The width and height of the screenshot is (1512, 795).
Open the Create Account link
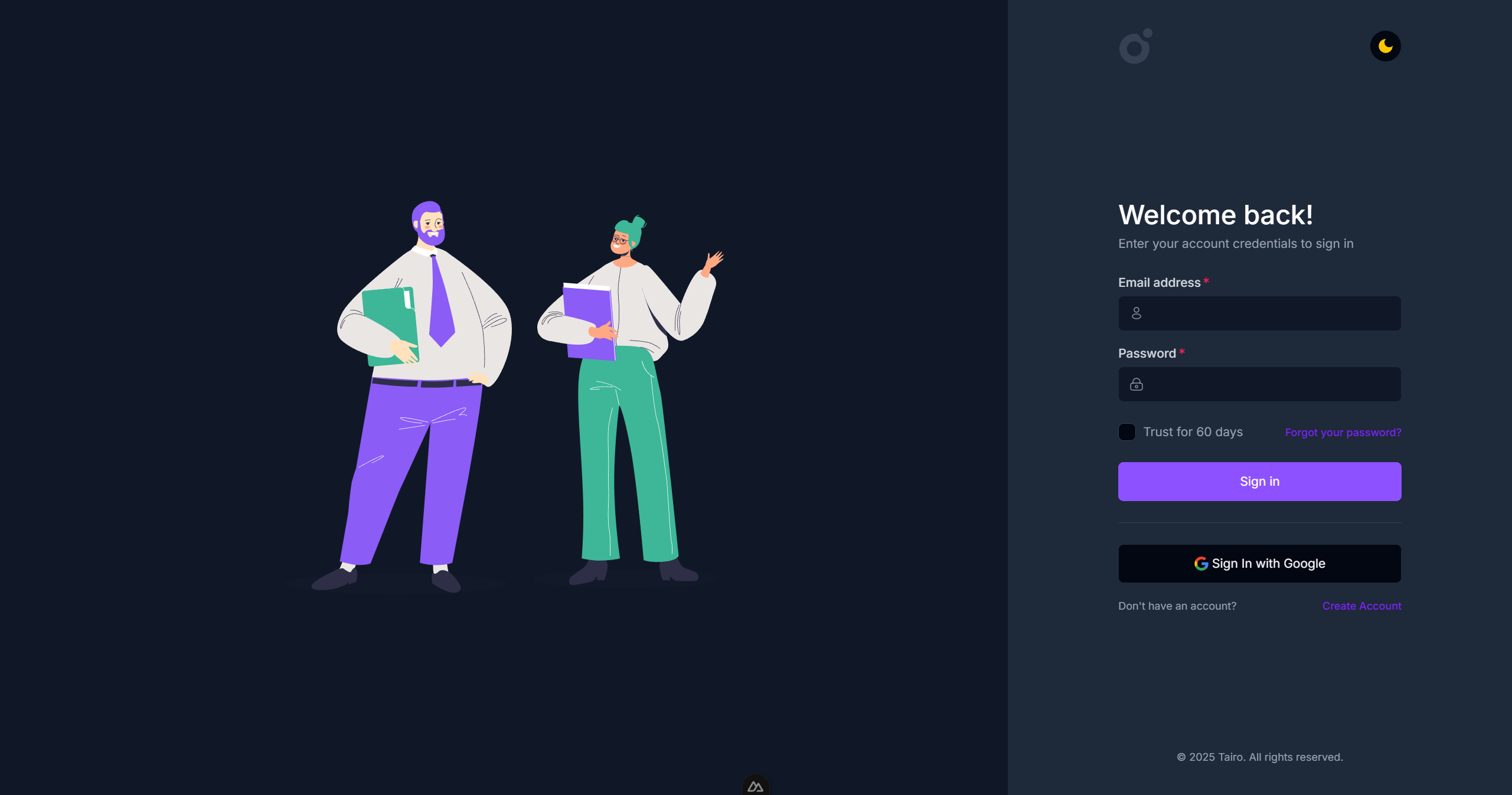tap(1361, 606)
